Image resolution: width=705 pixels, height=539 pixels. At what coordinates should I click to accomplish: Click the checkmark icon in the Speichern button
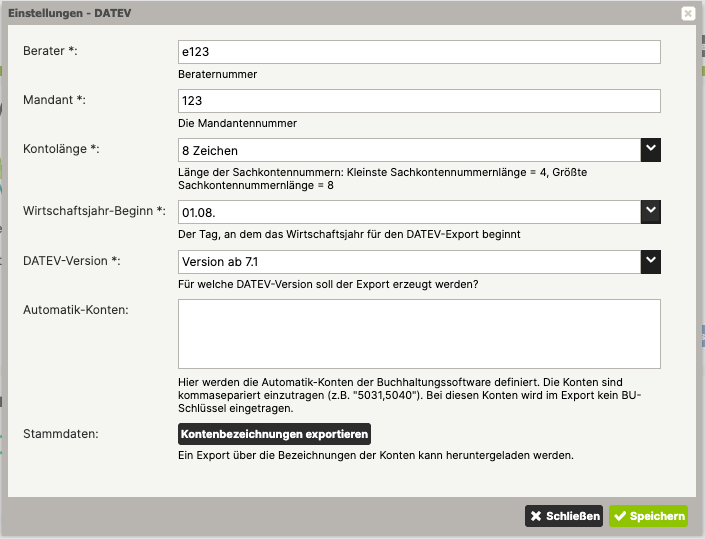tap(621, 516)
